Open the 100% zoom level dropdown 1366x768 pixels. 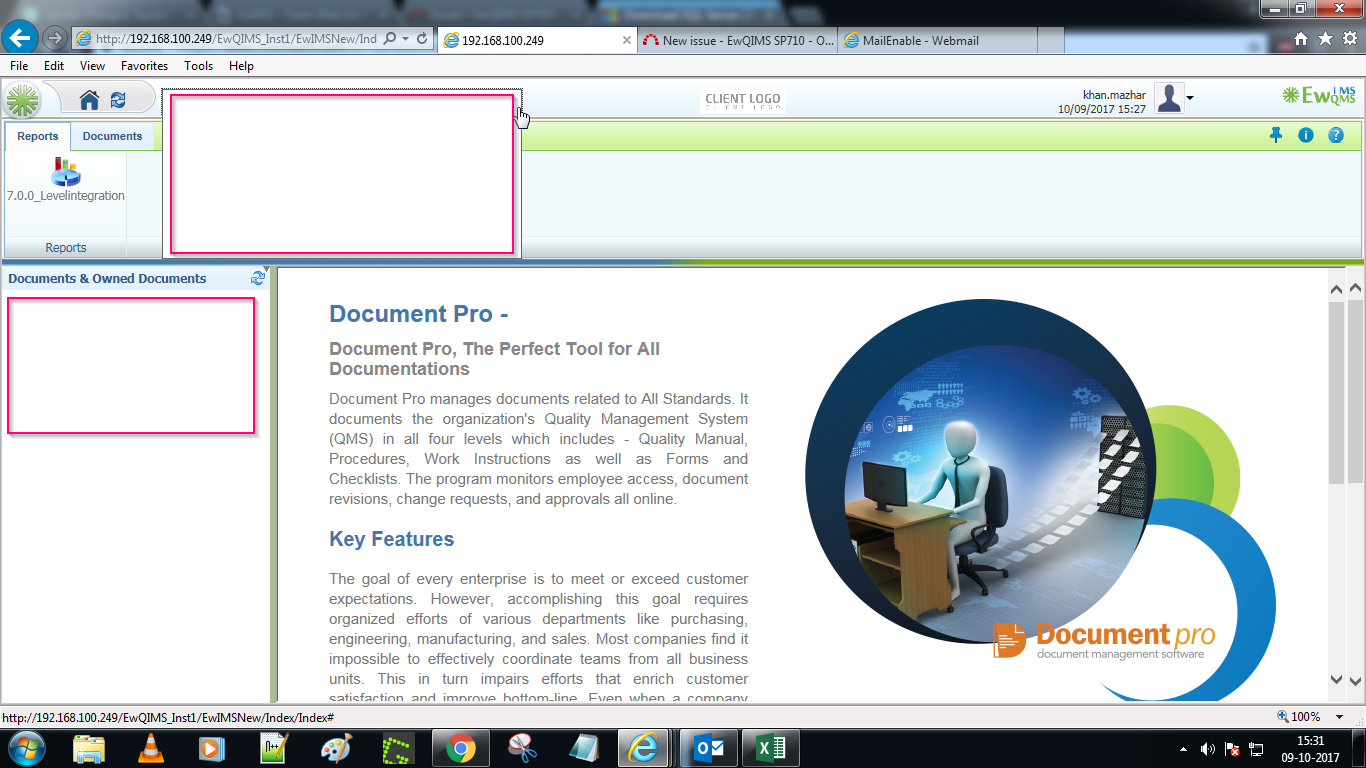(1341, 717)
